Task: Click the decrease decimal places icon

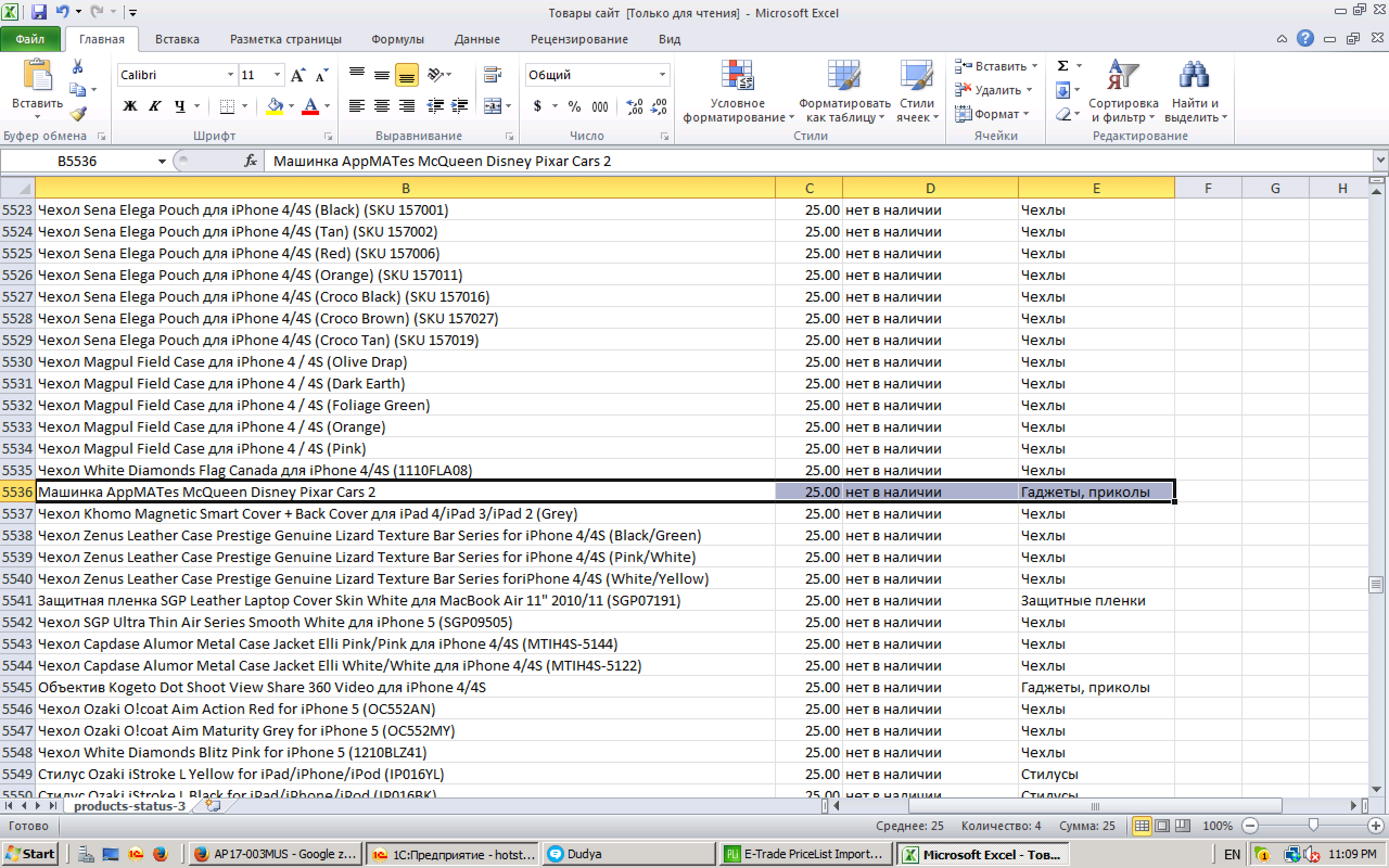Action: [659, 106]
